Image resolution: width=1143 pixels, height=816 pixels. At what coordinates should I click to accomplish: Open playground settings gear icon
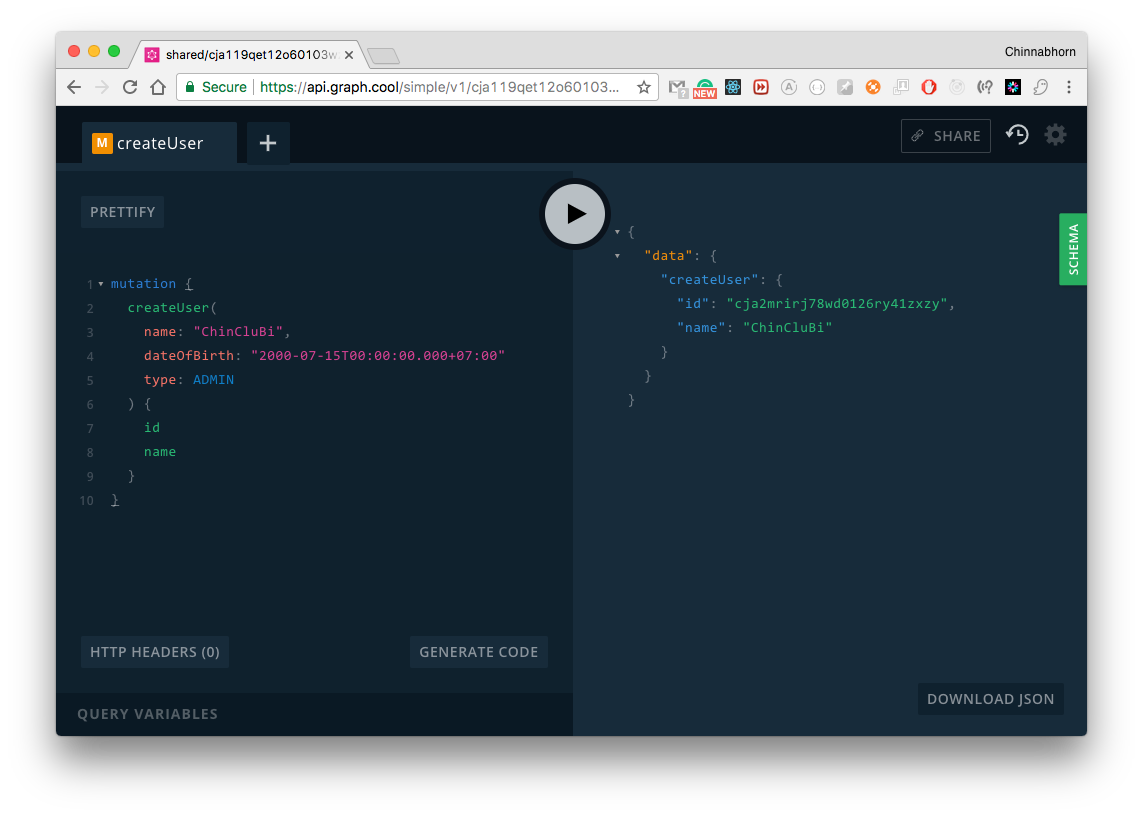tap(1055, 135)
